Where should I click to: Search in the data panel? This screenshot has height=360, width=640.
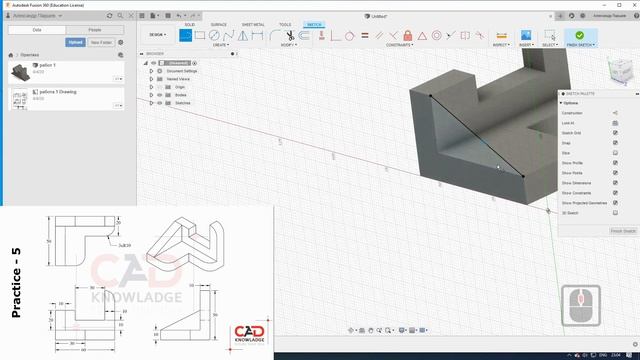pos(120,16)
